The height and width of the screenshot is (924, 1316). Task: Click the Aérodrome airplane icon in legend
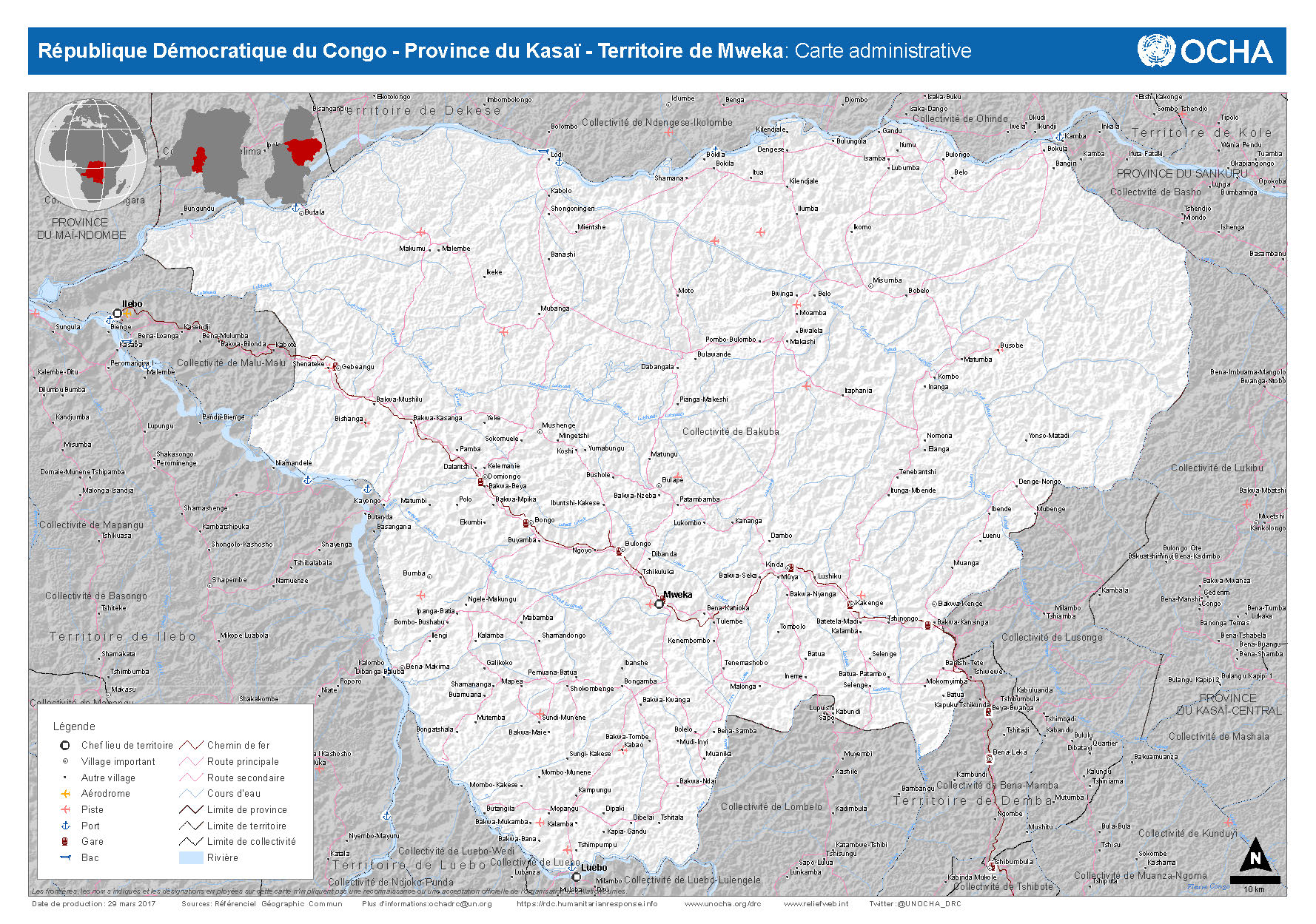(x=65, y=793)
